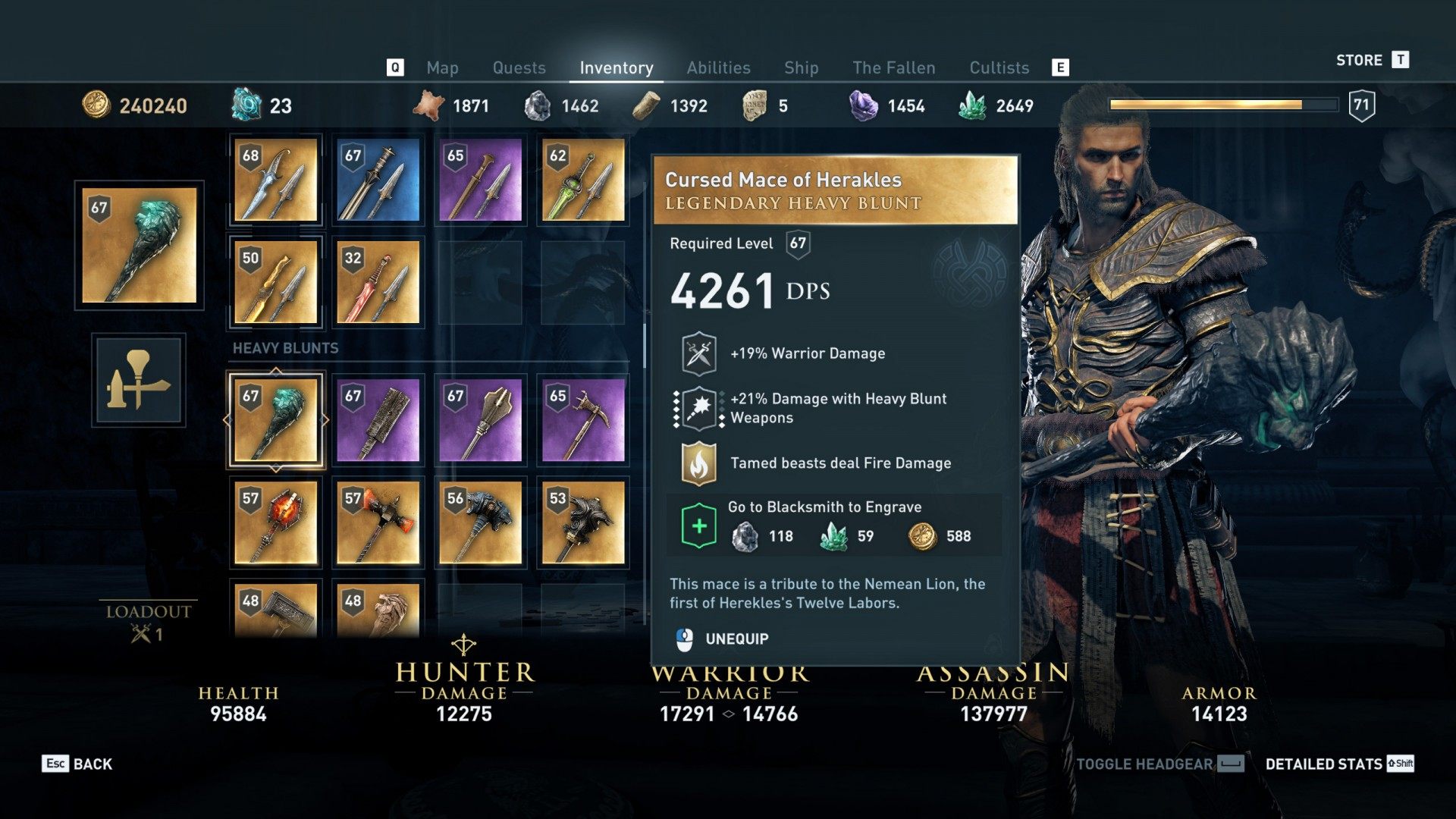Open the Store
The width and height of the screenshot is (1456, 819).
pyautogui.click(x=1372, y=60)
